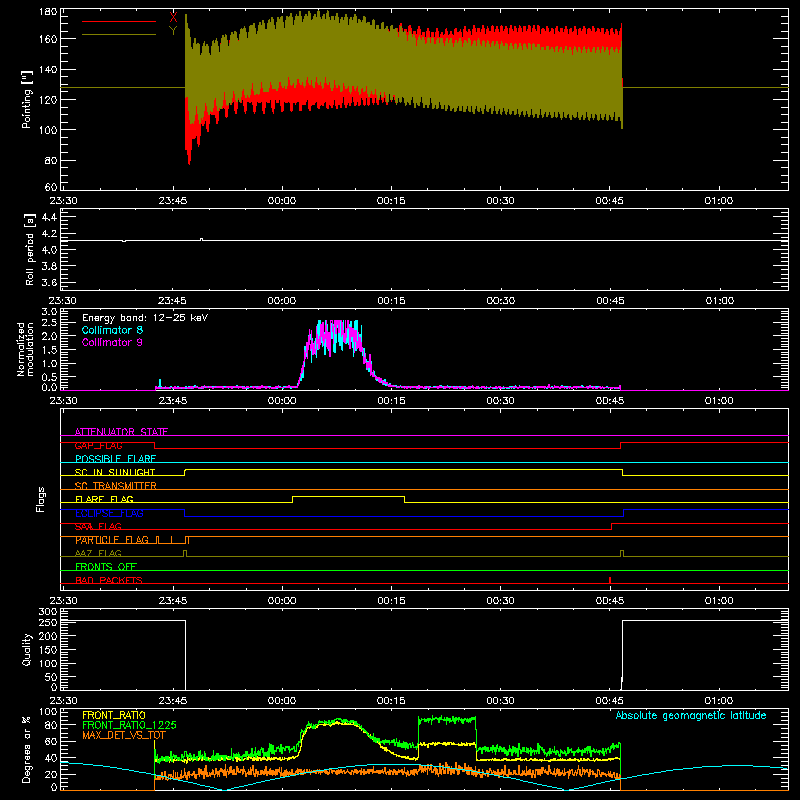Screen dimensions: 800x800
Task: Click the PARTICLE_FLAG label
Action: click(x=112, y=540)
